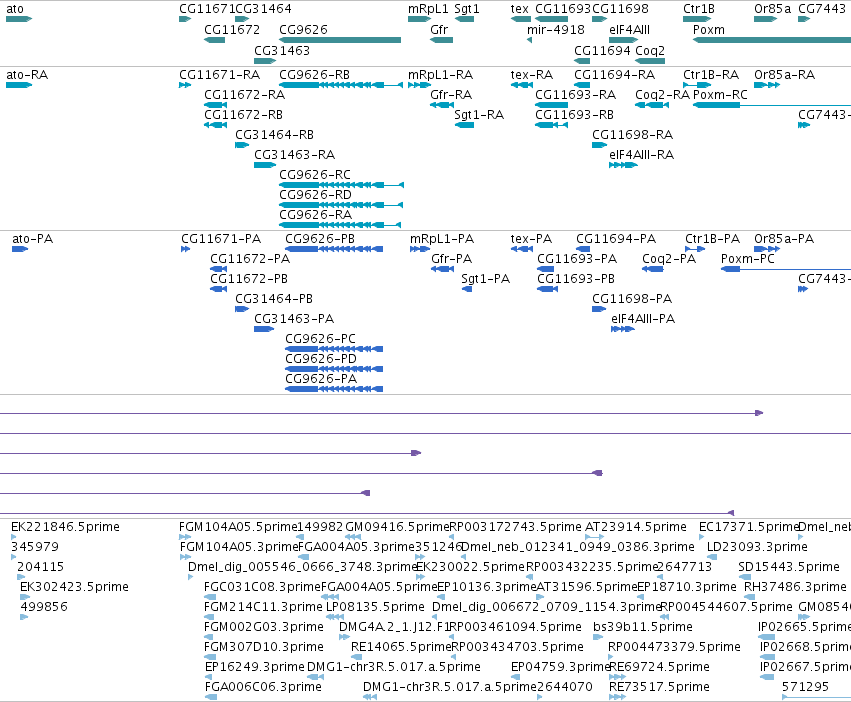Click the Sgt1 gene label
851x702 pixels.
(x=467, y=9)
